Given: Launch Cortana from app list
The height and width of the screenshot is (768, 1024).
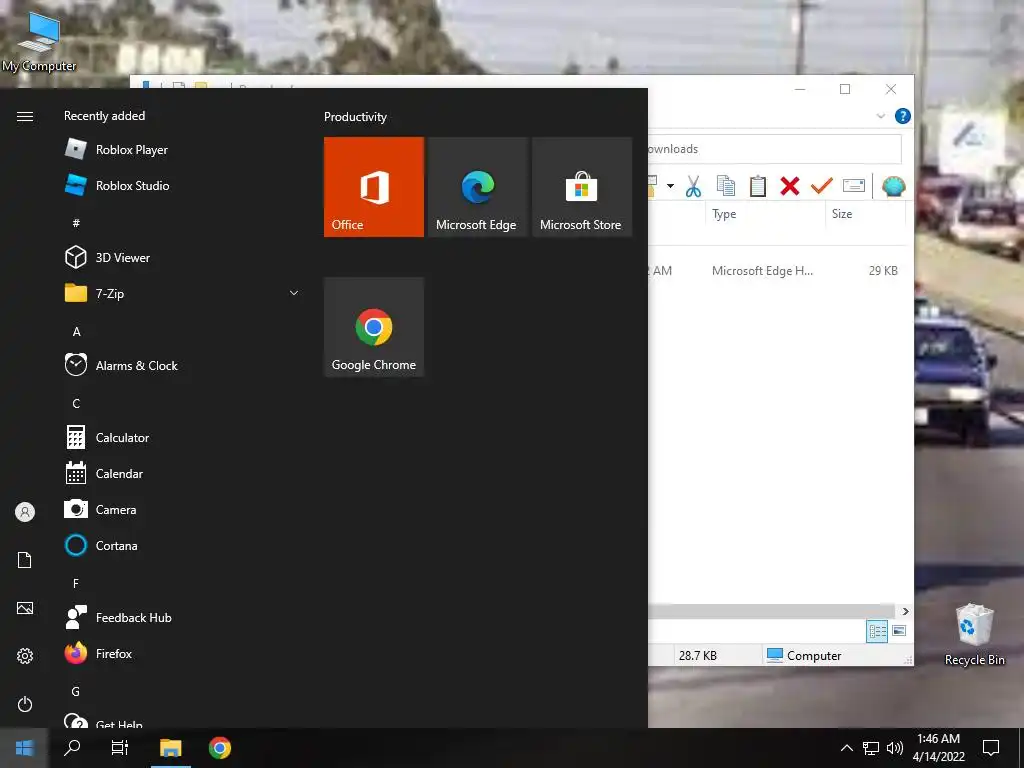Looking at the screenshot, I should point(183,545).
